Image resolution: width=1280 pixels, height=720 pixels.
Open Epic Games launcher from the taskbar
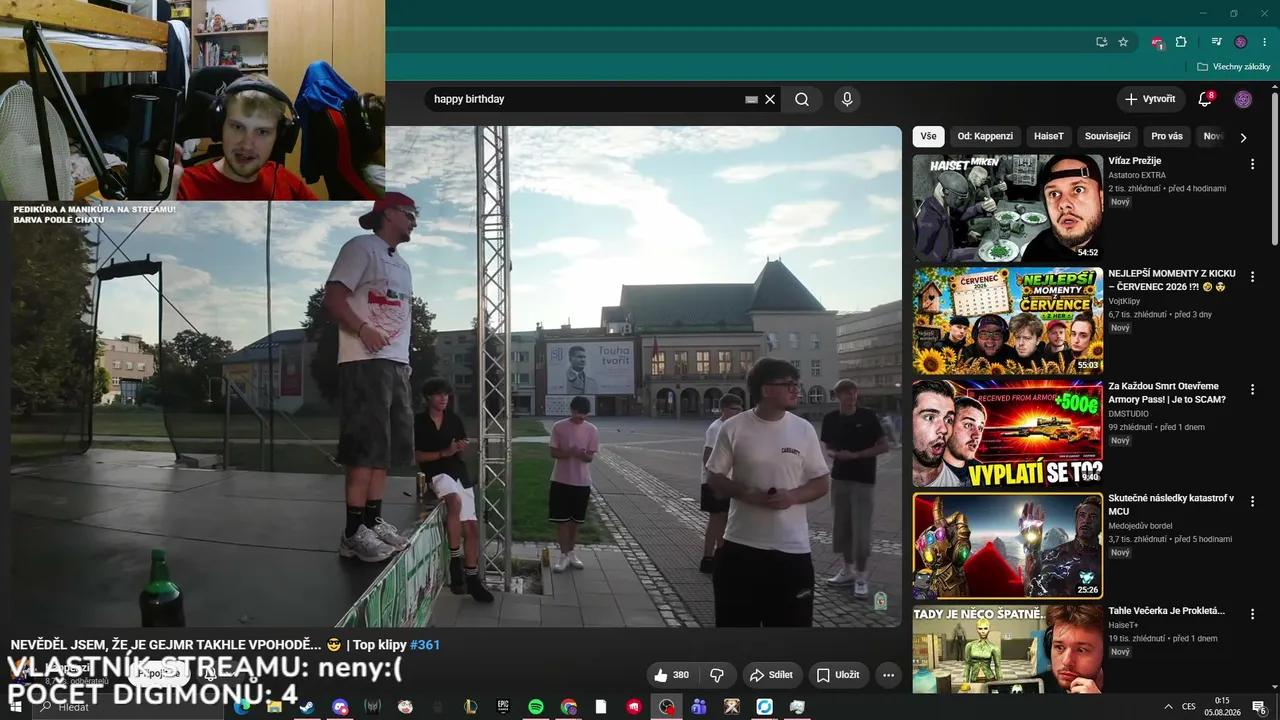[503, 707]
